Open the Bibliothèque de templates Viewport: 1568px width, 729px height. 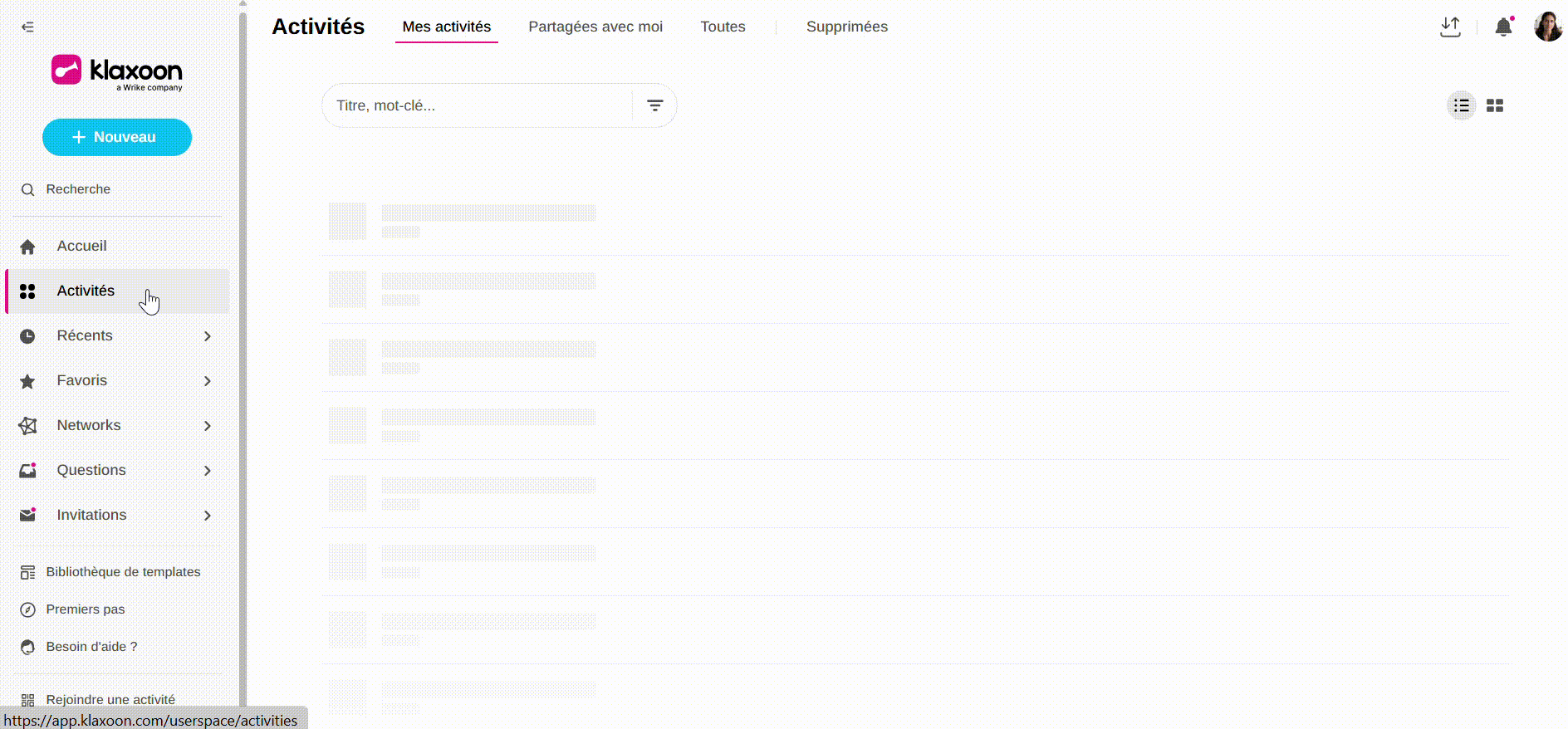(x=123, y=572)
